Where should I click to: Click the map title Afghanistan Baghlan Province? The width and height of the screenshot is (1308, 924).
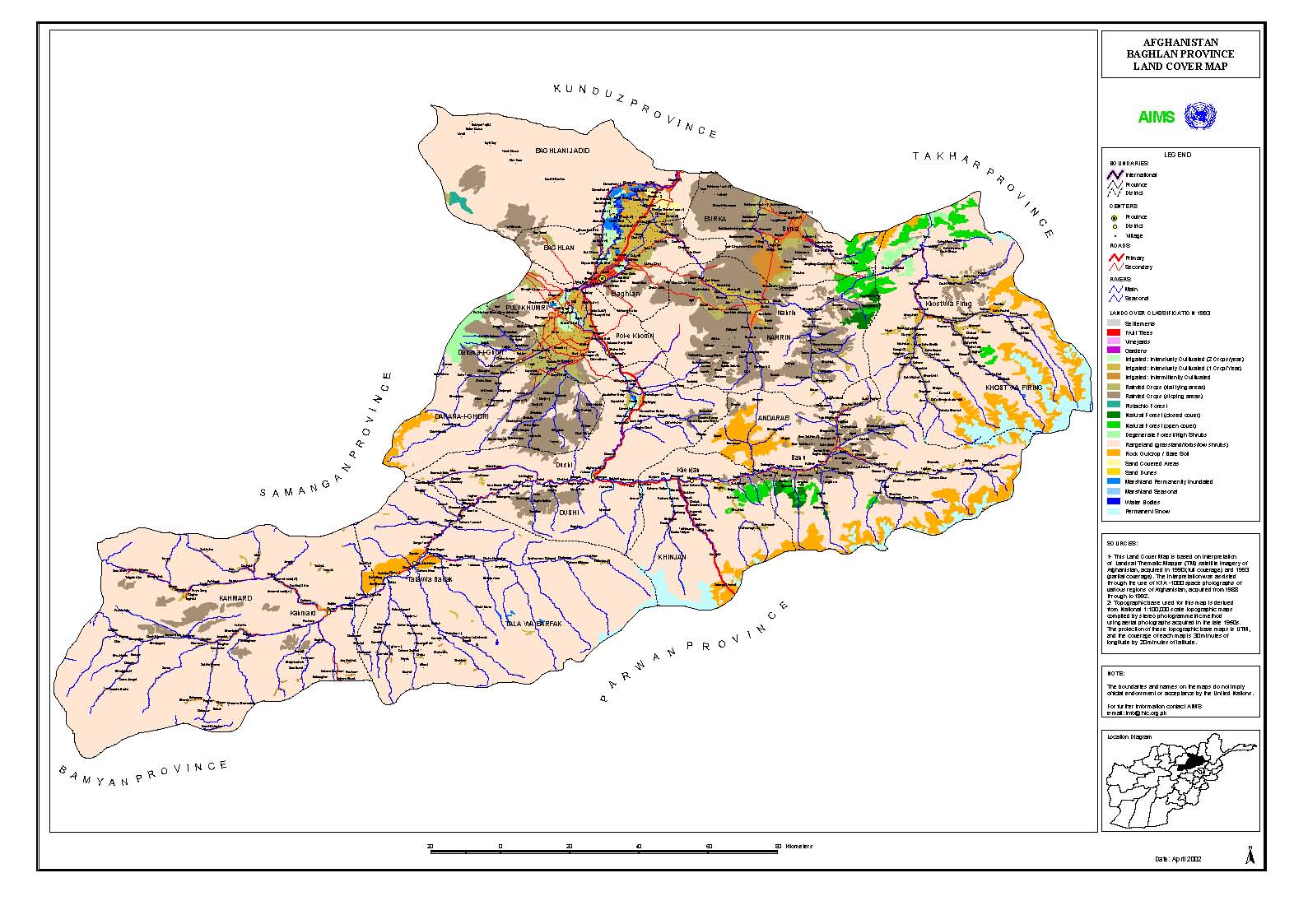point(1180,54)
